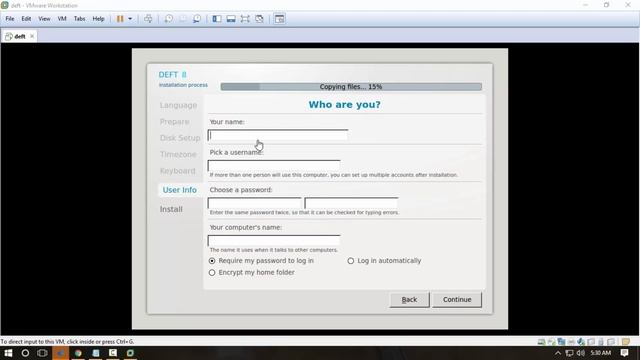Select Encrypt my home folder option
Image resolution: width=640 pixels, height=360 pixels.
click(212, 273)
